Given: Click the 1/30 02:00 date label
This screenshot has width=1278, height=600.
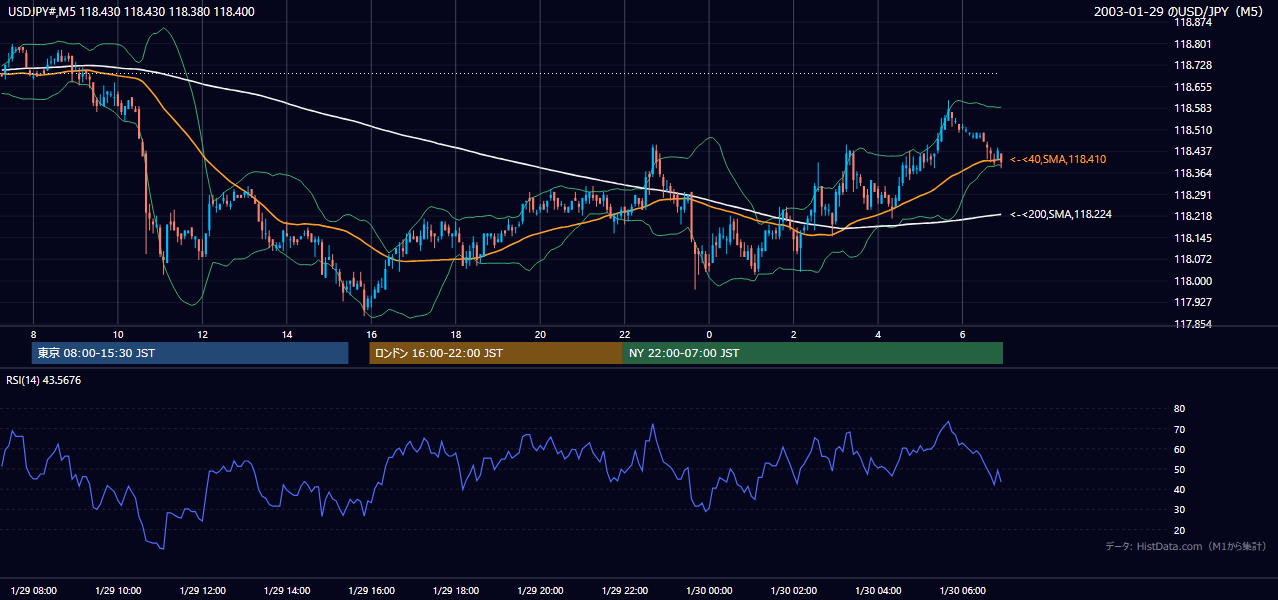Looking at the screenshot, I should pos(794,590).
